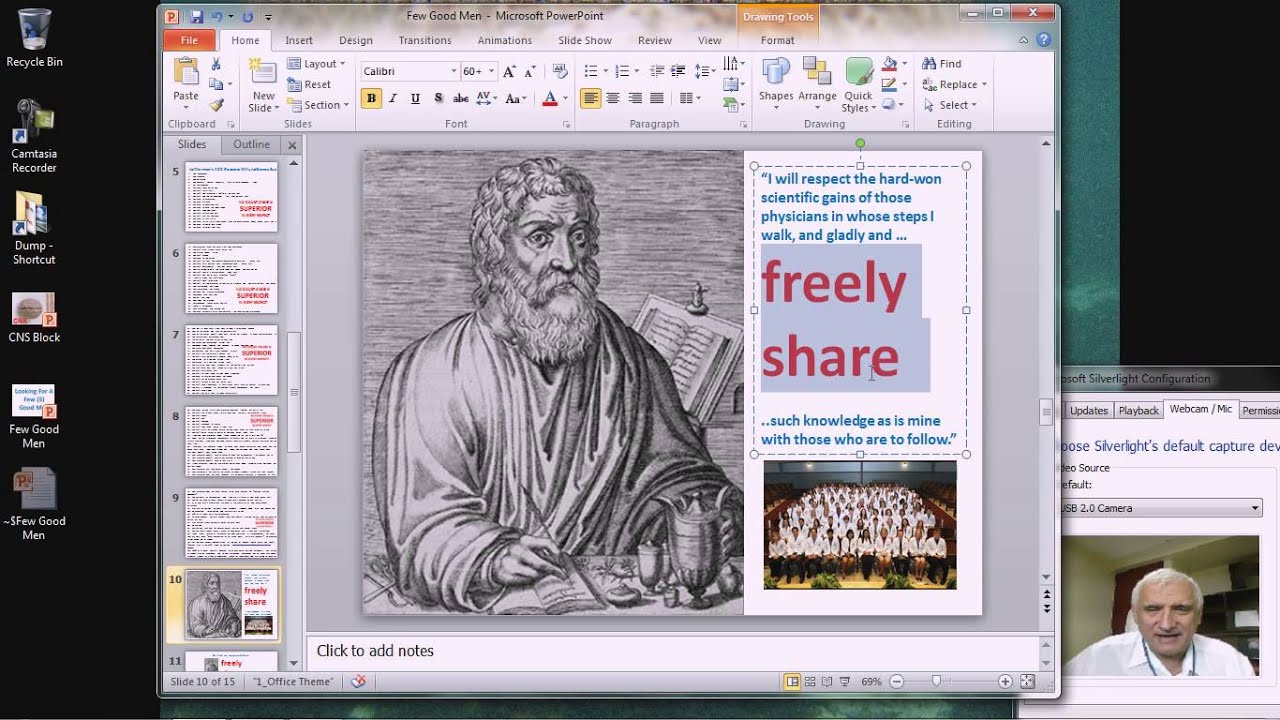Open Columns layout icon

click(x=689, y=98)
